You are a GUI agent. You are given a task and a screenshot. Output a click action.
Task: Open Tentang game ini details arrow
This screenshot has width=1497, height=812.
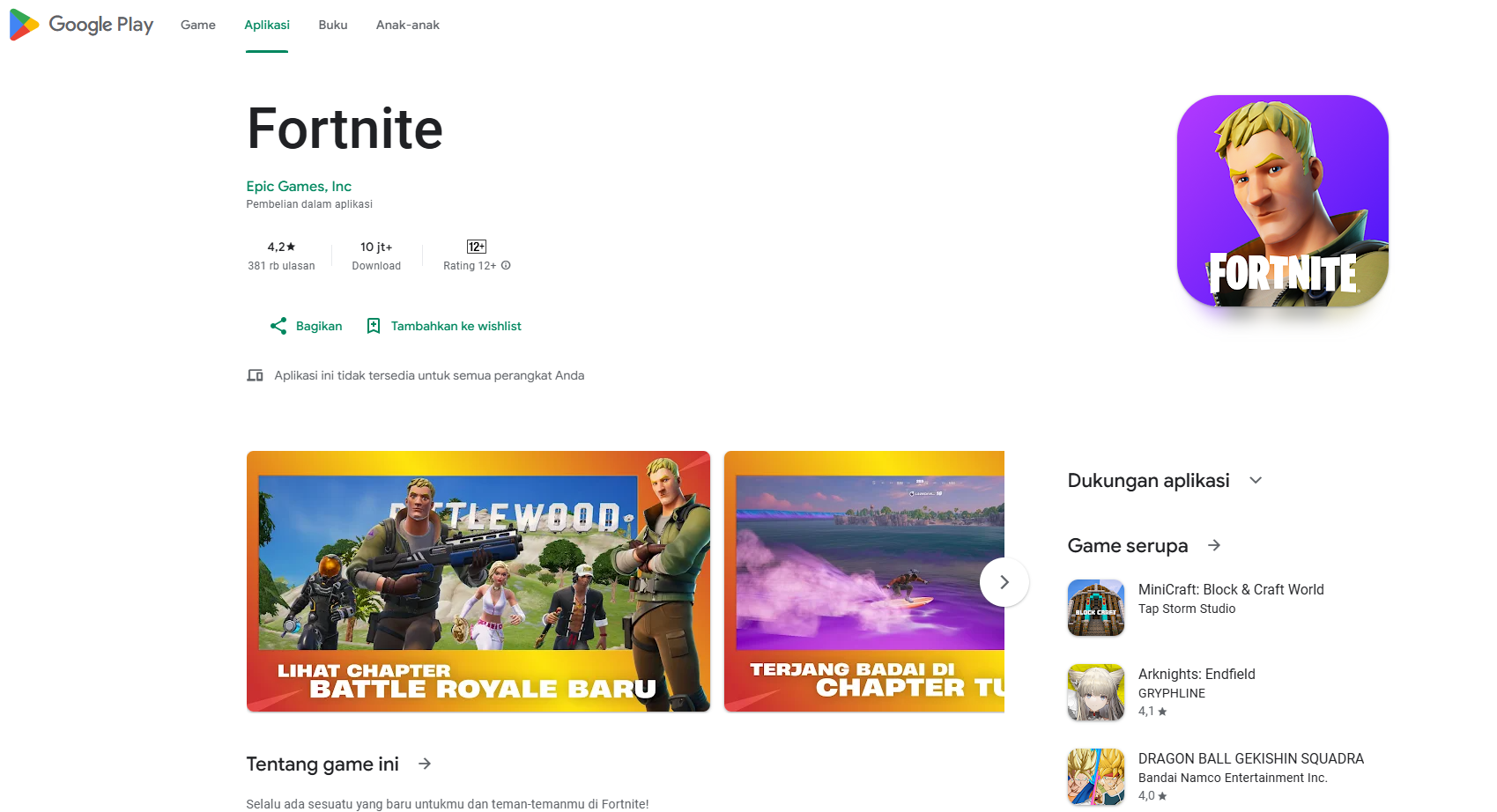tap(426, 764)
